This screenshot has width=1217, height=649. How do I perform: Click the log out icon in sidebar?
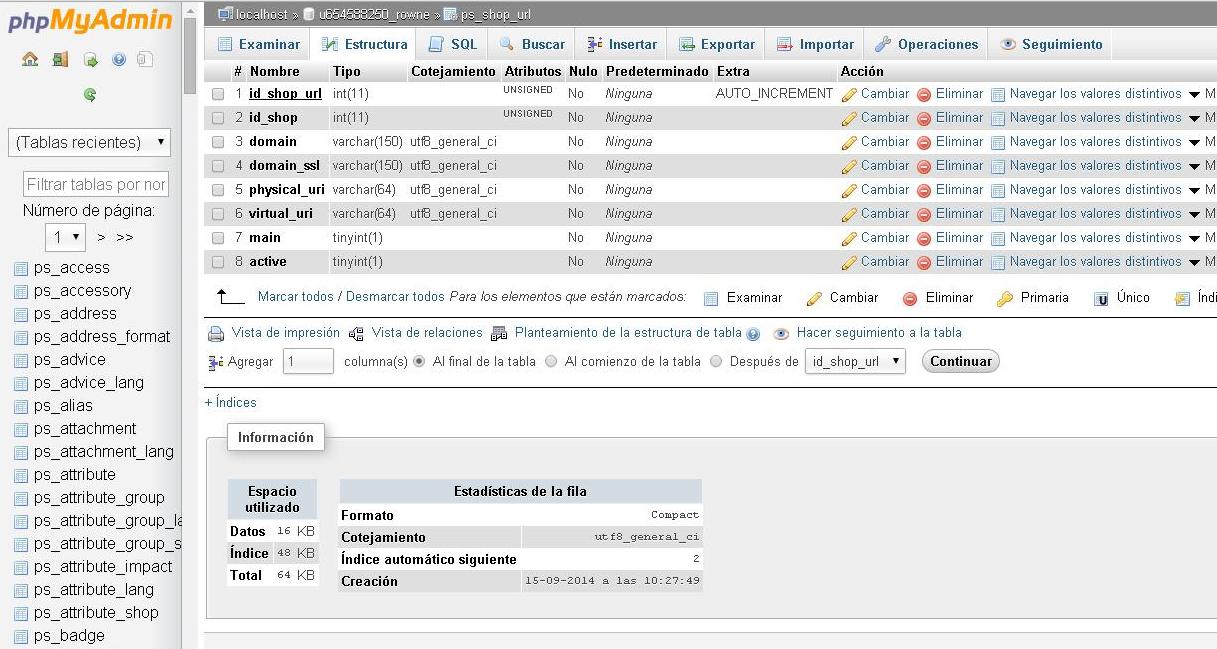pos(60,60)
